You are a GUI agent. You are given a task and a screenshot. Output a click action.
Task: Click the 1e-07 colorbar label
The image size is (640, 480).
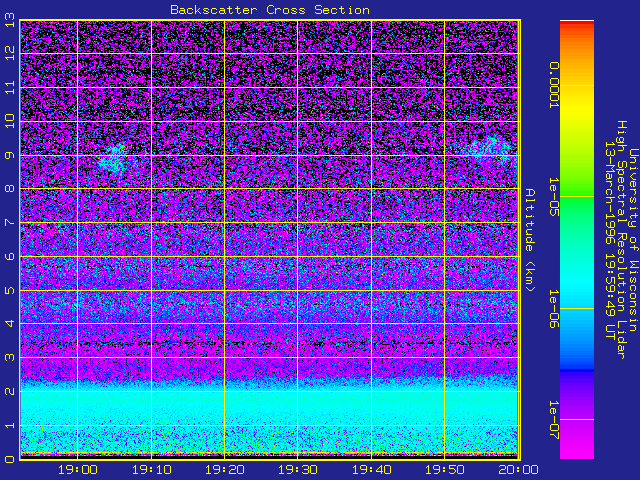tap(553, 420)
